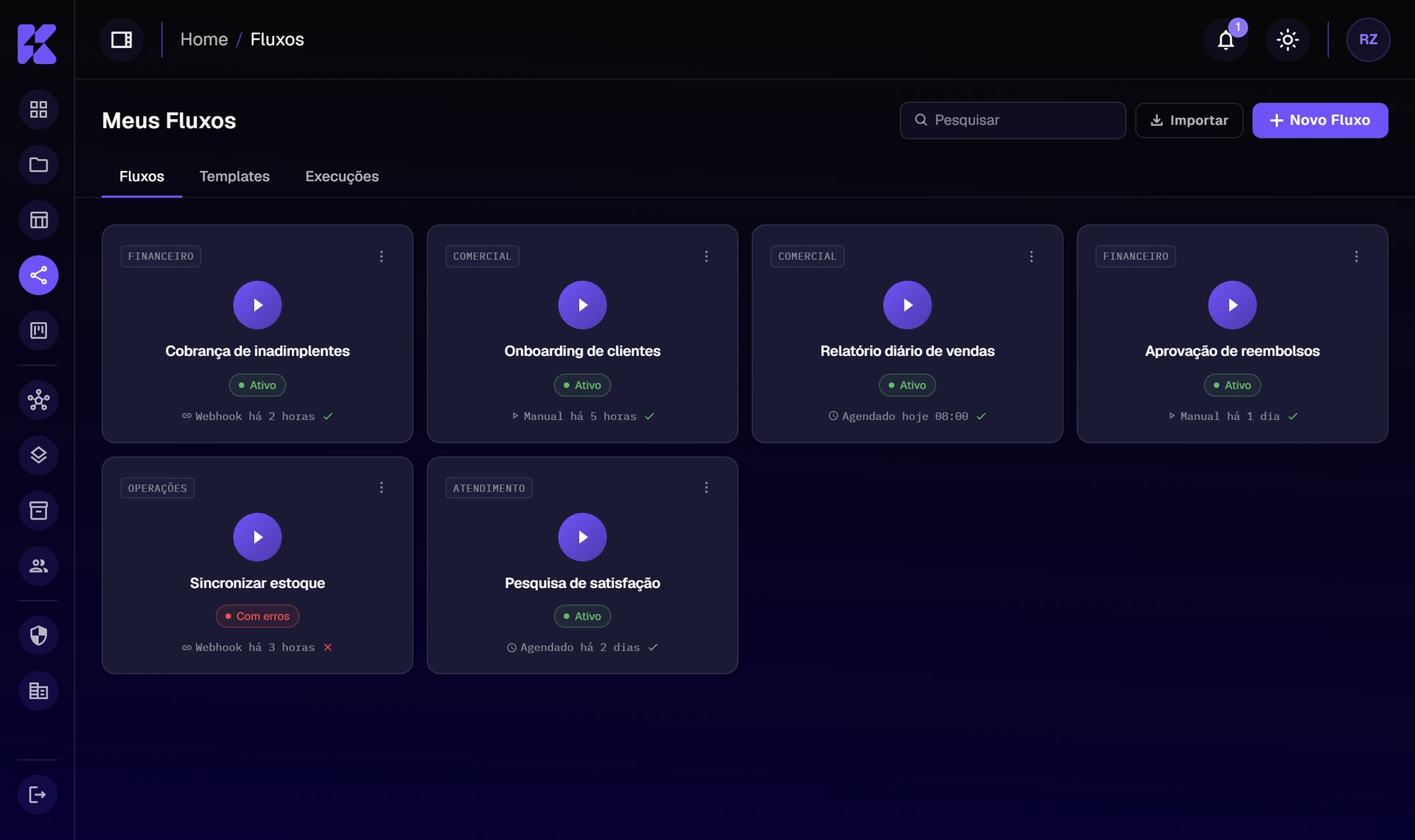The image size is (1415, 840).
Task: Run the Onboarding de clientes flow
Action: point(582,305)
